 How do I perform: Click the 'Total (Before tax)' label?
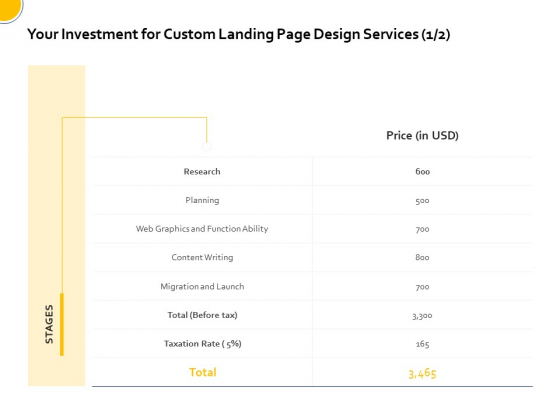[x=202, y=315]
